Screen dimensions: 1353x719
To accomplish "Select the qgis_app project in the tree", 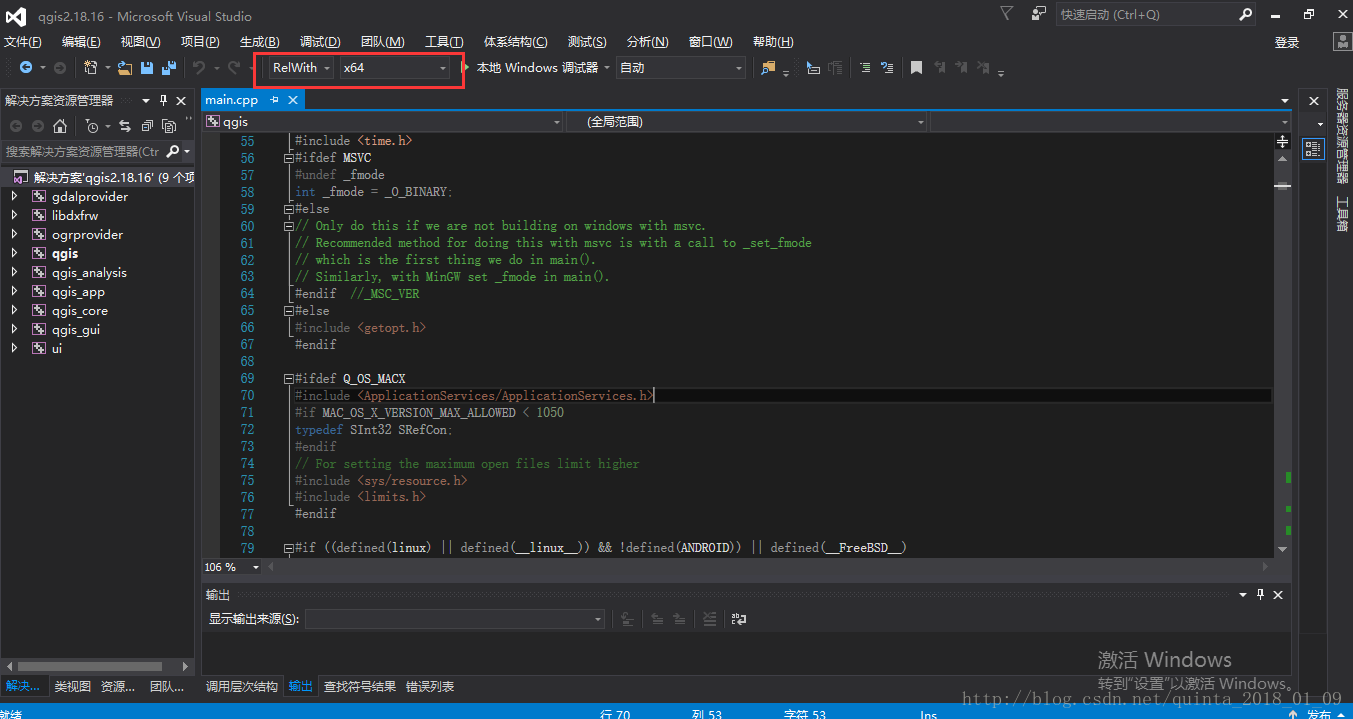I will (78, 291).
